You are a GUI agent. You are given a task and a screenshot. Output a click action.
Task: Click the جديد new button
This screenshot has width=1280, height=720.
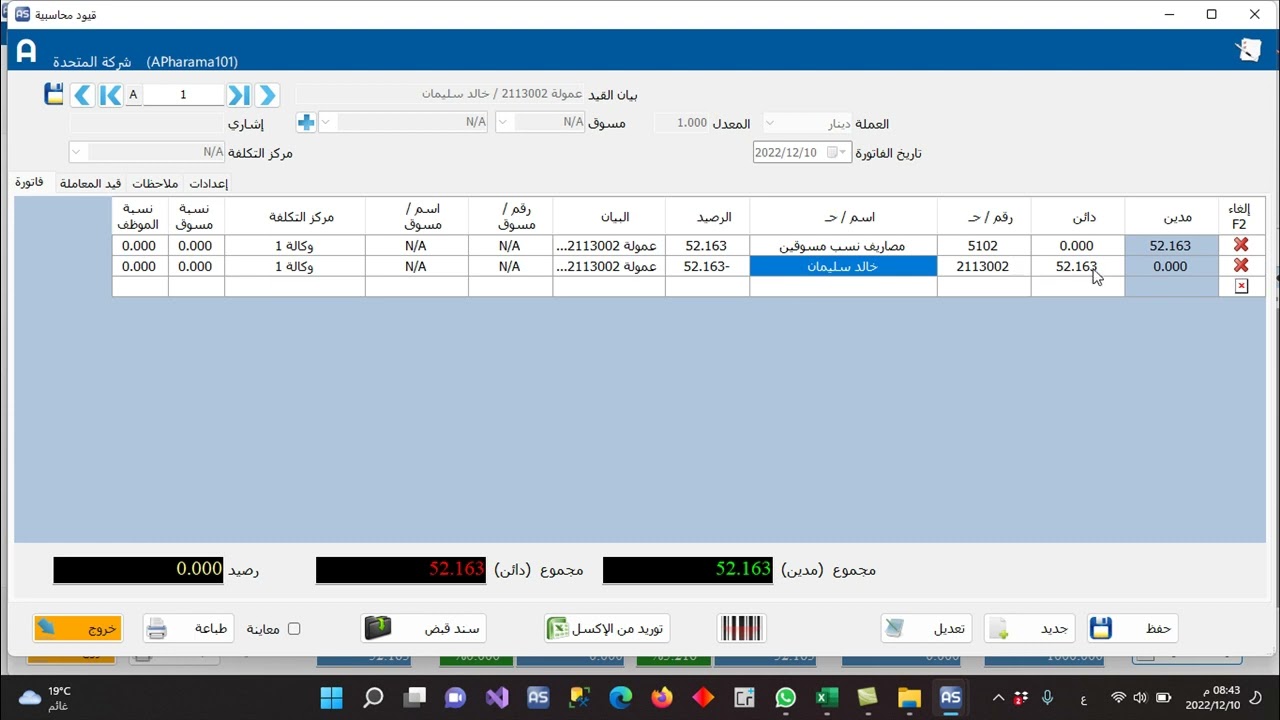[x=1029, y=628]
